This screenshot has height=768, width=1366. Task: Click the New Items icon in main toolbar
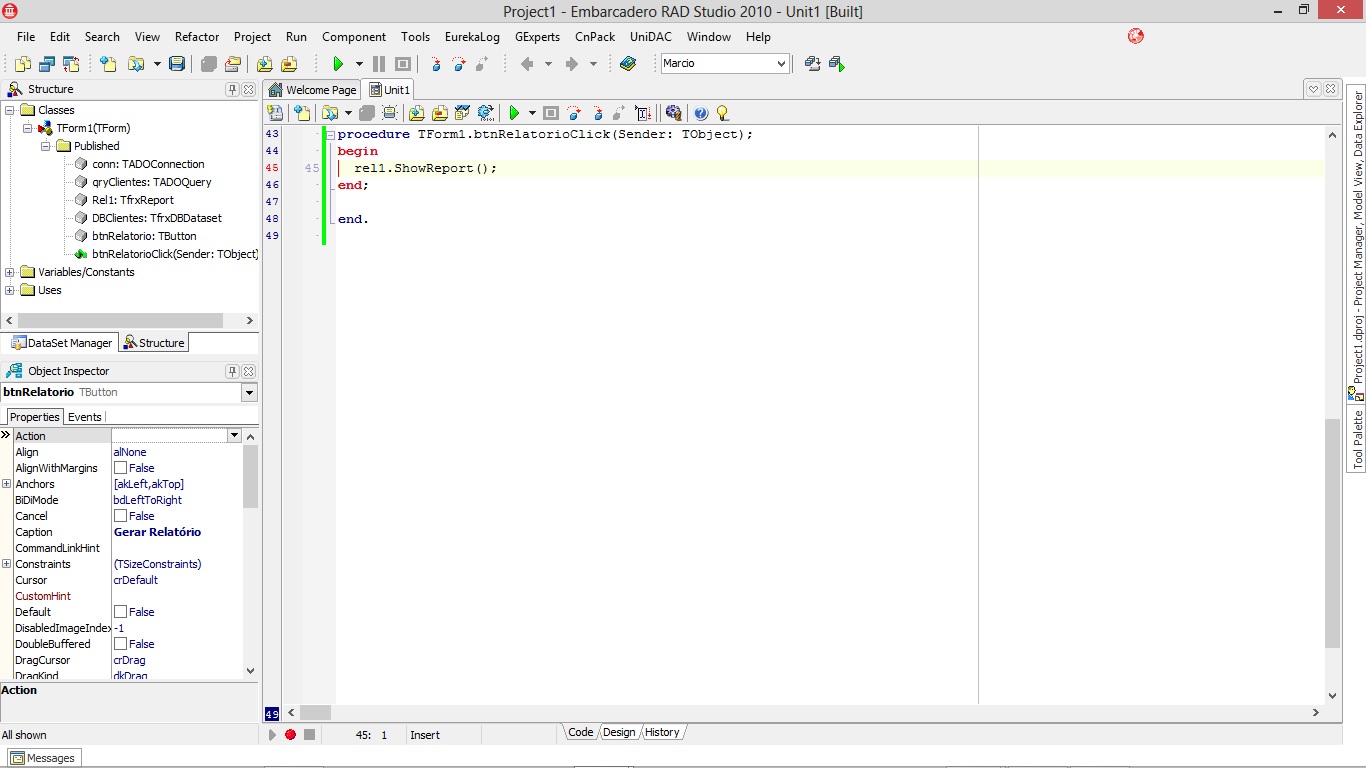pyautogui.click(x=109, y=64)
